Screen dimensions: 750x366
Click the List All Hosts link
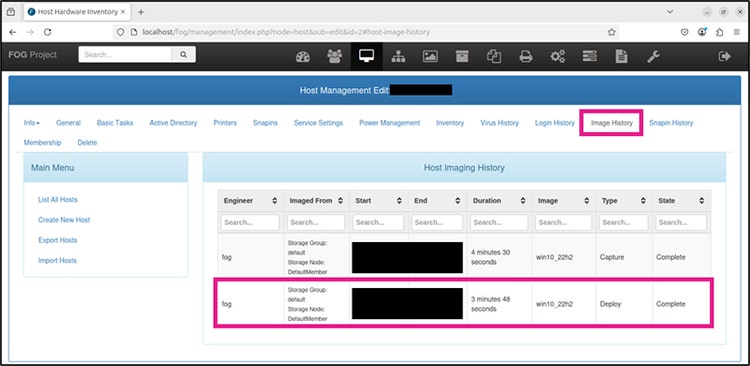point(57,200)
